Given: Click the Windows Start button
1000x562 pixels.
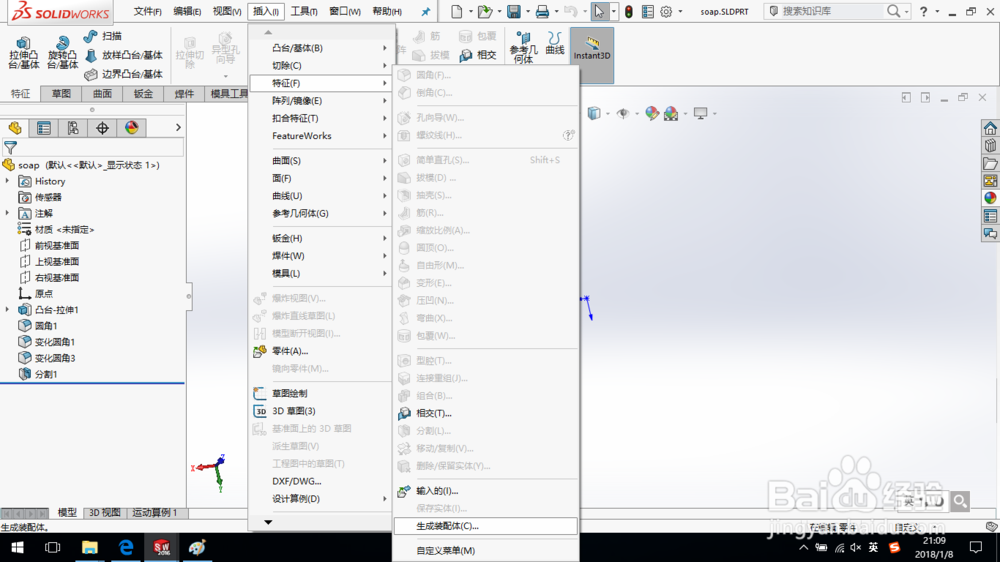Looking at the screenshot, I should (x=17, y=547).
